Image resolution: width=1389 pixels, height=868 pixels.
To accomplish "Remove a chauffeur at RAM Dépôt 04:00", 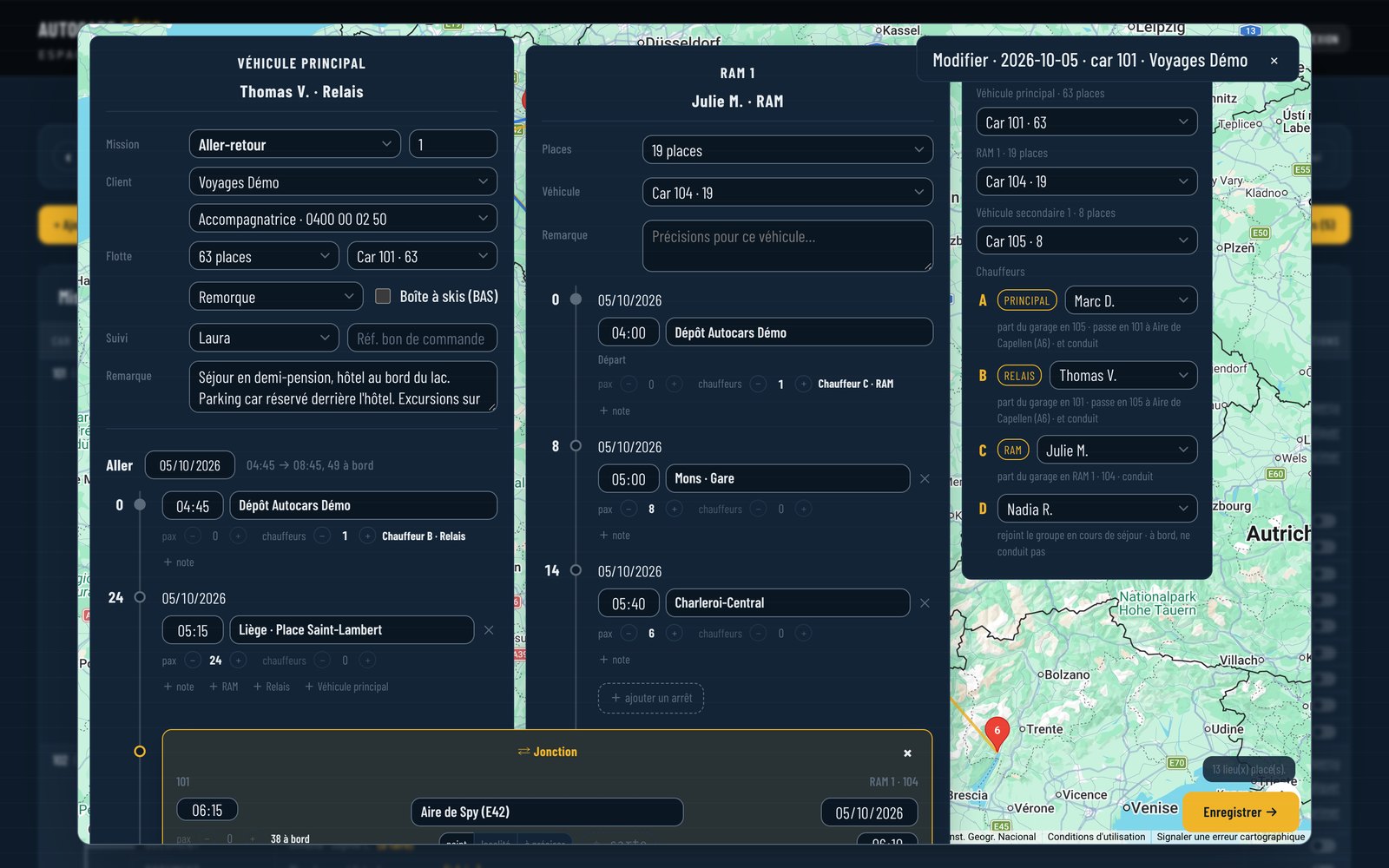I will coord(758,384).
